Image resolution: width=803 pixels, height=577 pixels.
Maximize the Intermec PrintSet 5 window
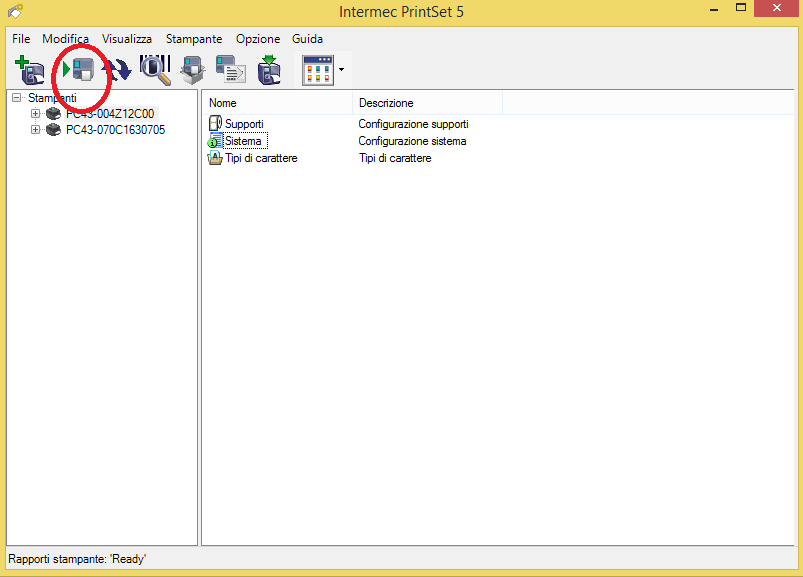[x=741, y=8]
